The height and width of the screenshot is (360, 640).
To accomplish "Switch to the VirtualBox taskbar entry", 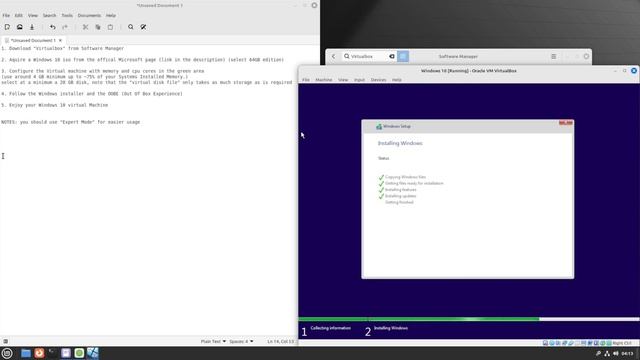I will click(x=93, y=353).
